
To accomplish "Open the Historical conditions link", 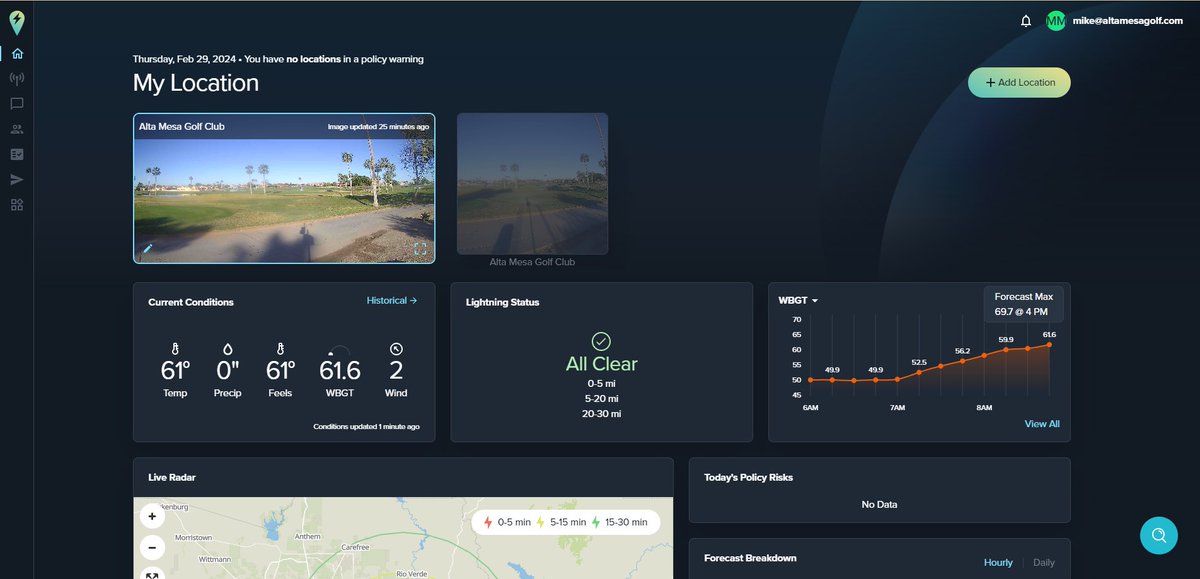I will coord(392,300).
